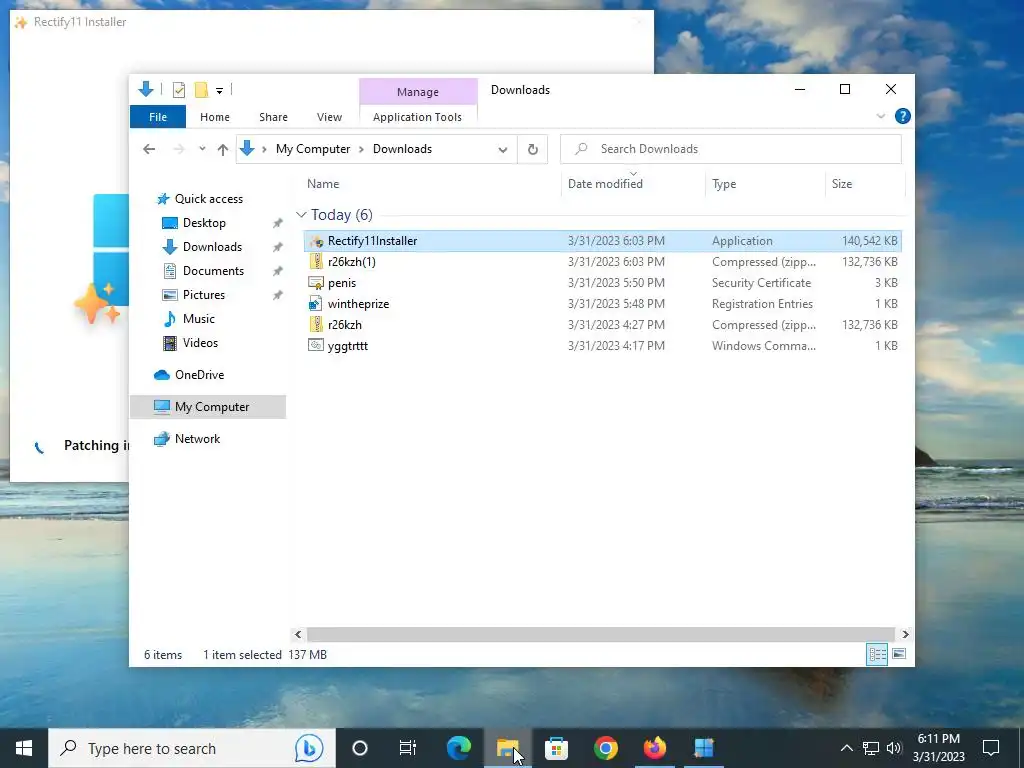Image resolution: width=1024 pixels, height=768 pixels.
Task: Switch to Large icons view layout
Action: tap(899, 654)
